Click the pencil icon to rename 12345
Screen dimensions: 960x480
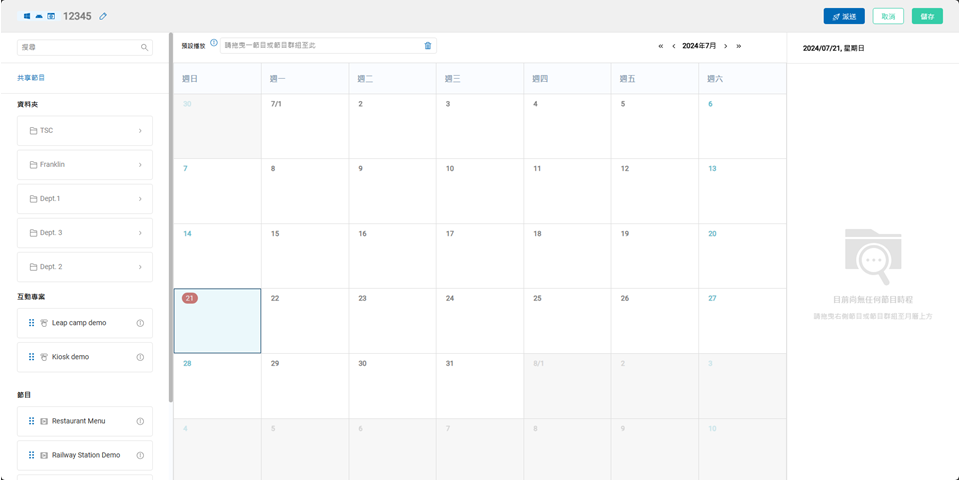(x=103, y=17)
